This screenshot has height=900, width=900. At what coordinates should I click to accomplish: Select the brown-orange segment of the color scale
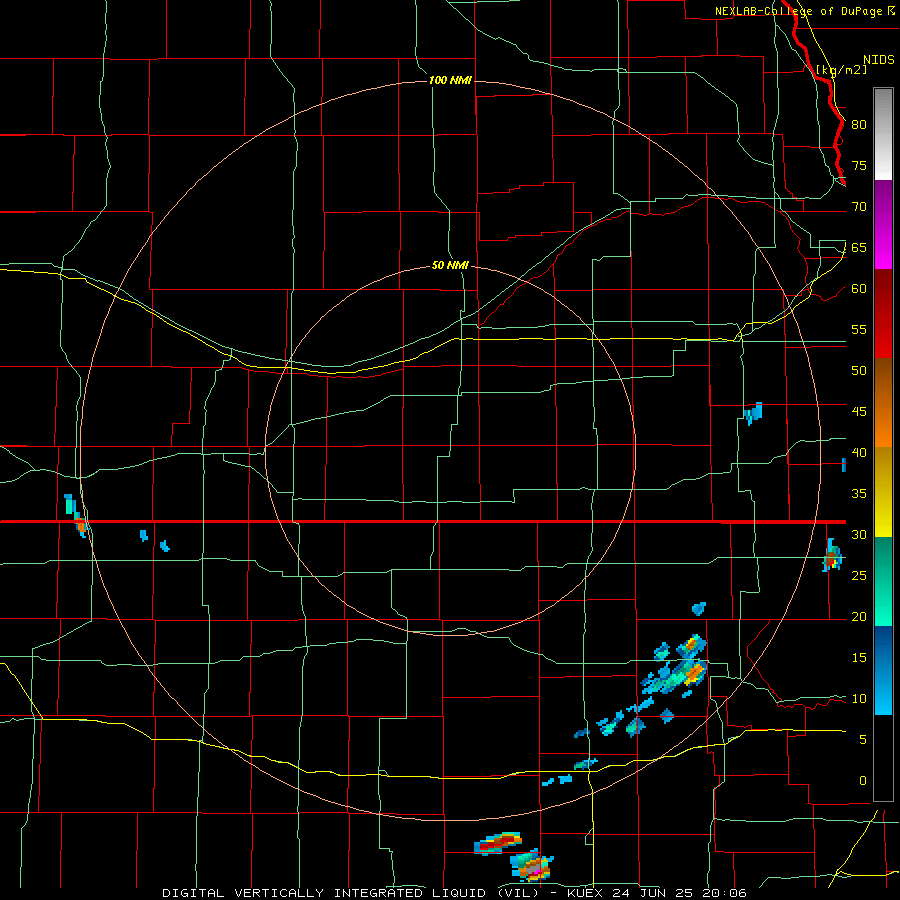pyautogui.click(x=883, y=403)
